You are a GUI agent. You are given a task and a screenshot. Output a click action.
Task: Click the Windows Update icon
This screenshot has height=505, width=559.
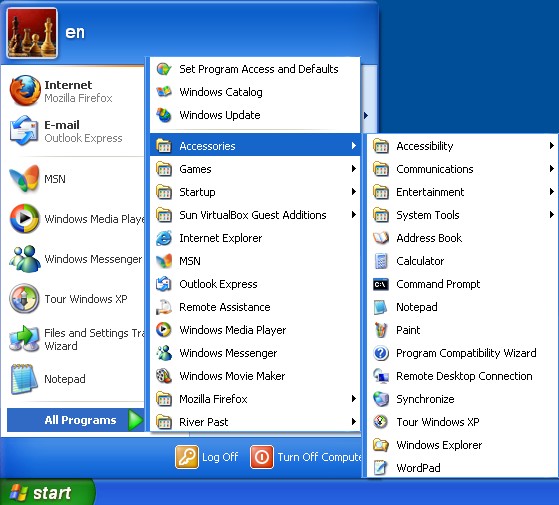point(164,115)
